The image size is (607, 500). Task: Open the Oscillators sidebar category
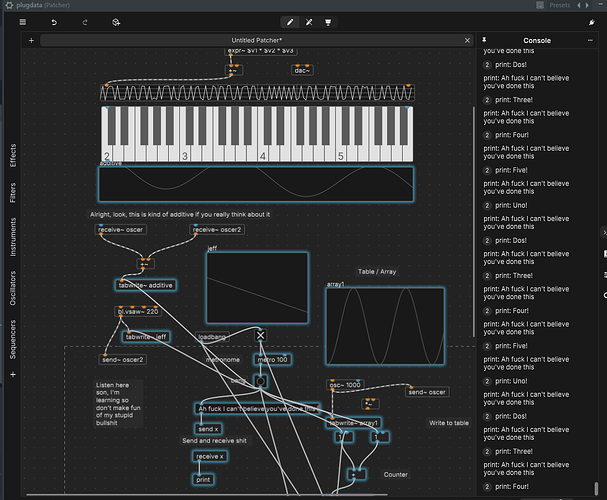coord(13,288)
